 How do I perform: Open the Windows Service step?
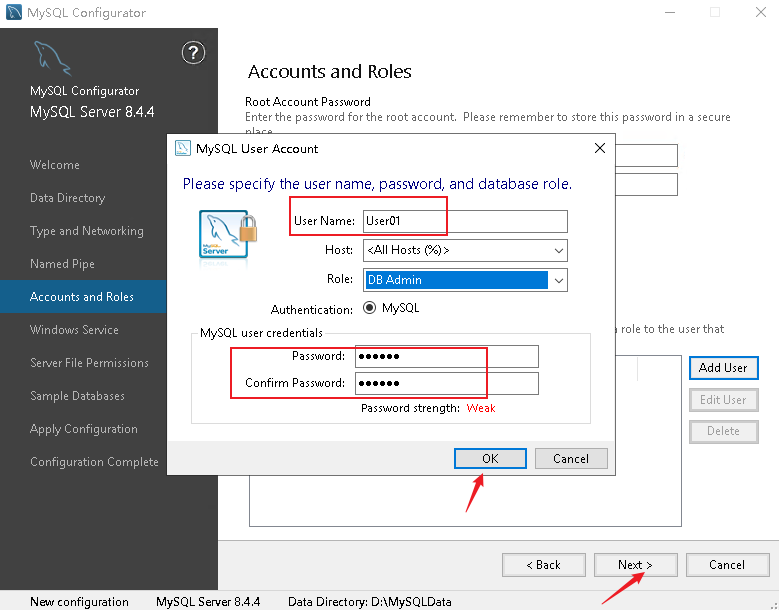click(x=74, y=330)
